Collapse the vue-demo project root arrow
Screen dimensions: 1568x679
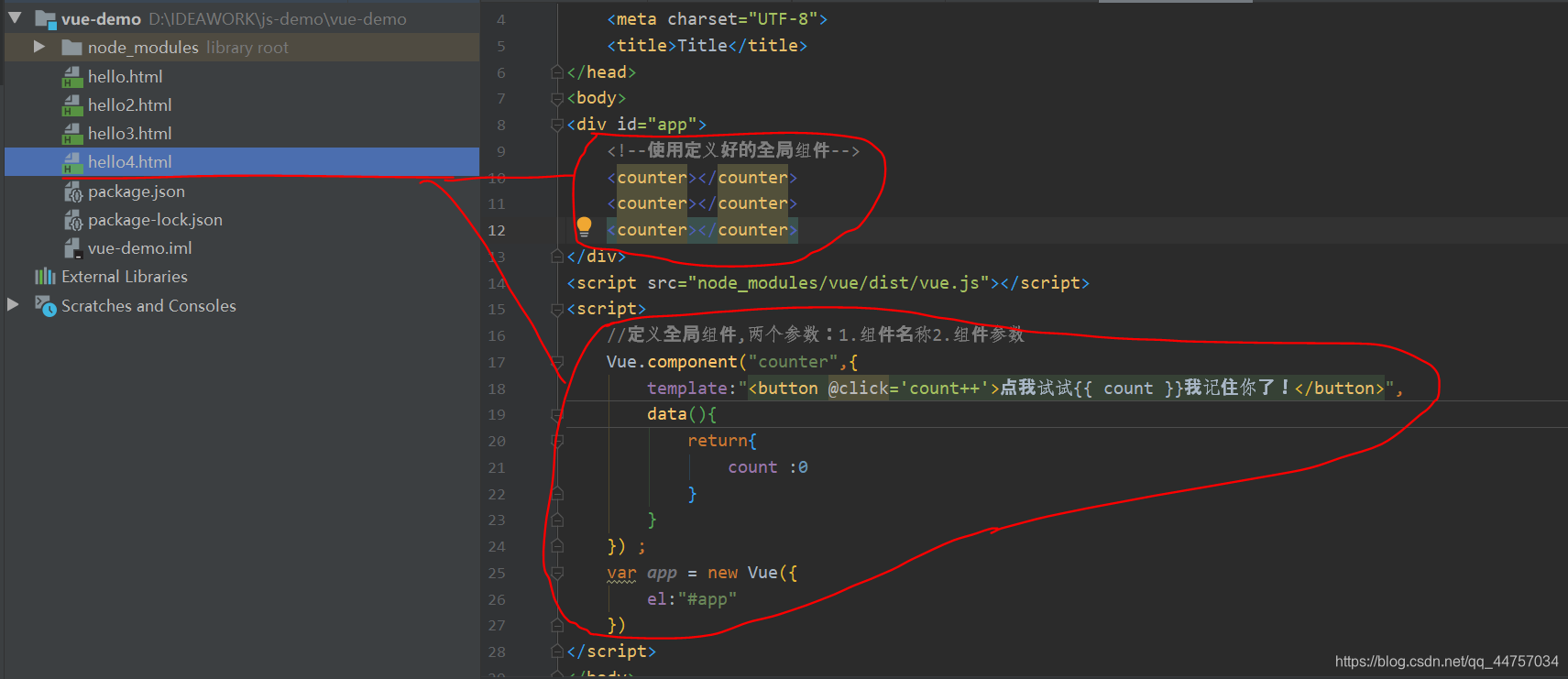tap(15, 17)
